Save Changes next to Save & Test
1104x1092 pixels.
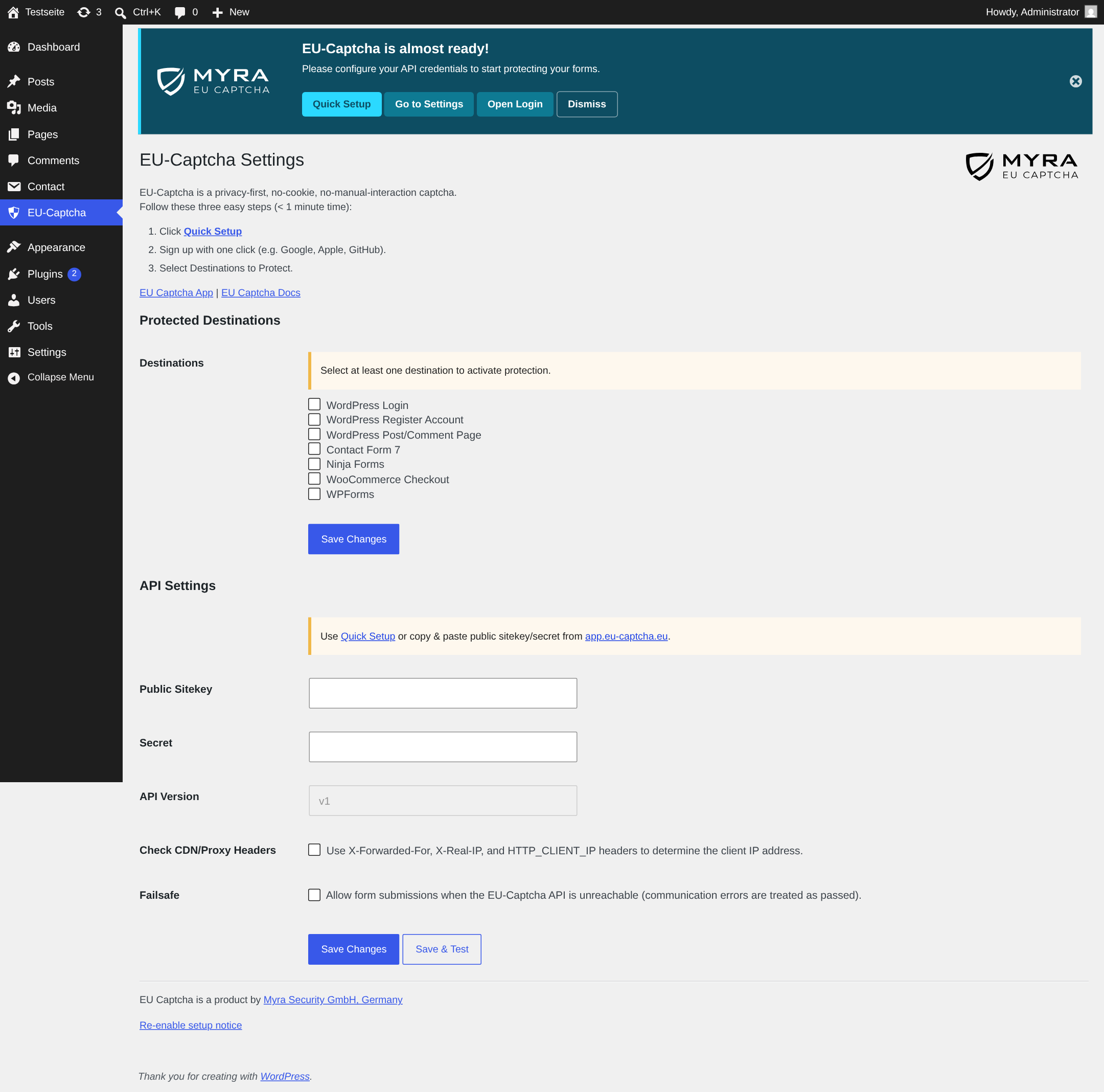coord(354,949)
